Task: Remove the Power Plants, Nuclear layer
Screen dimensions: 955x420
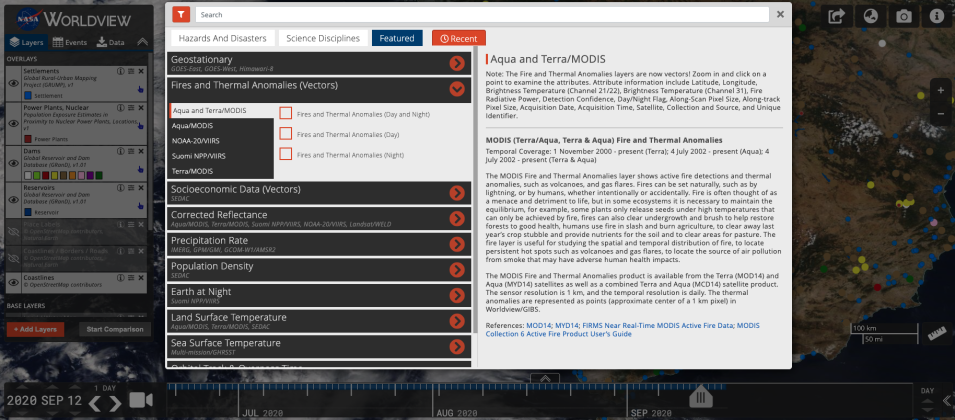Action: click(x=141, y=108)
